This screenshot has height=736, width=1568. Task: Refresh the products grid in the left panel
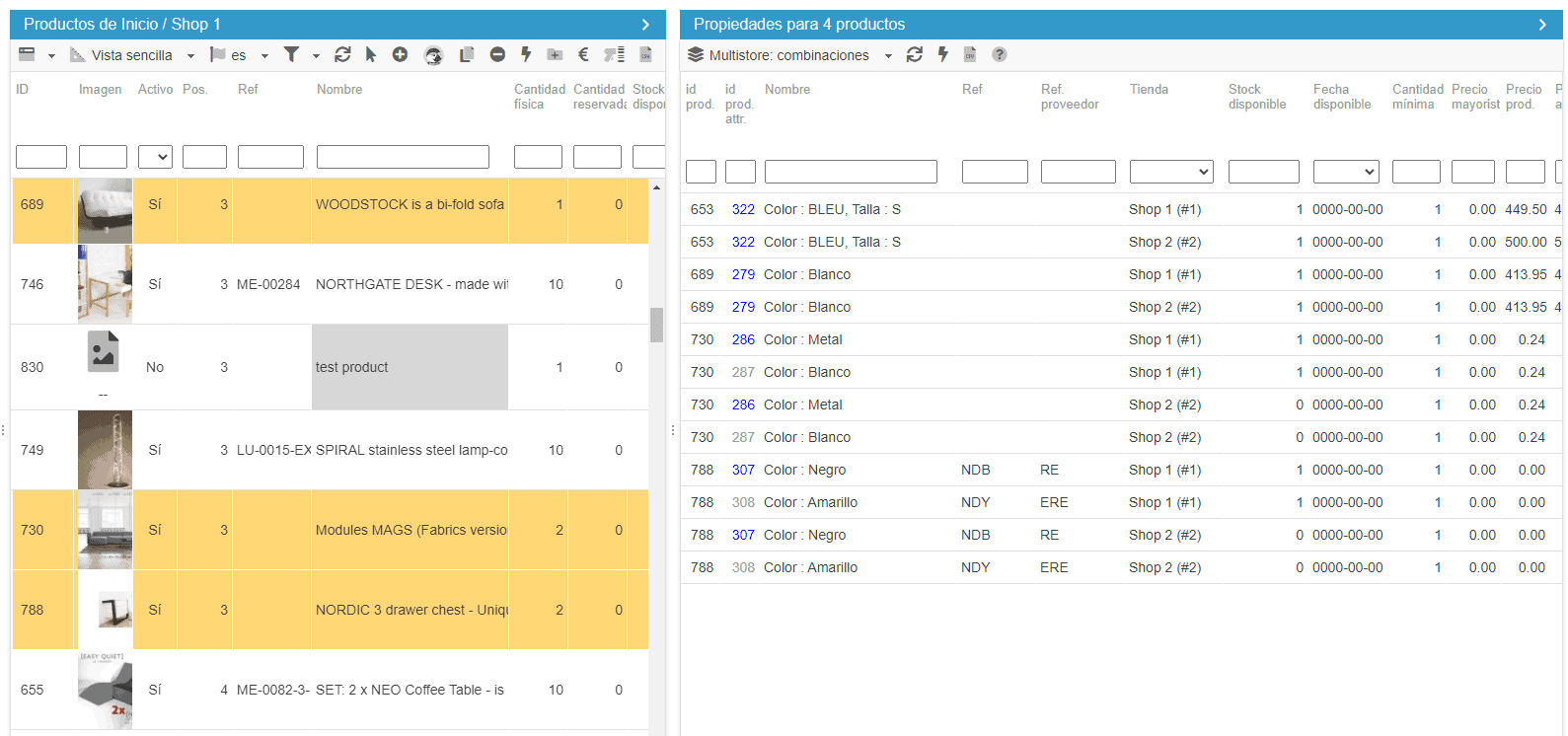tap(342, 55)
